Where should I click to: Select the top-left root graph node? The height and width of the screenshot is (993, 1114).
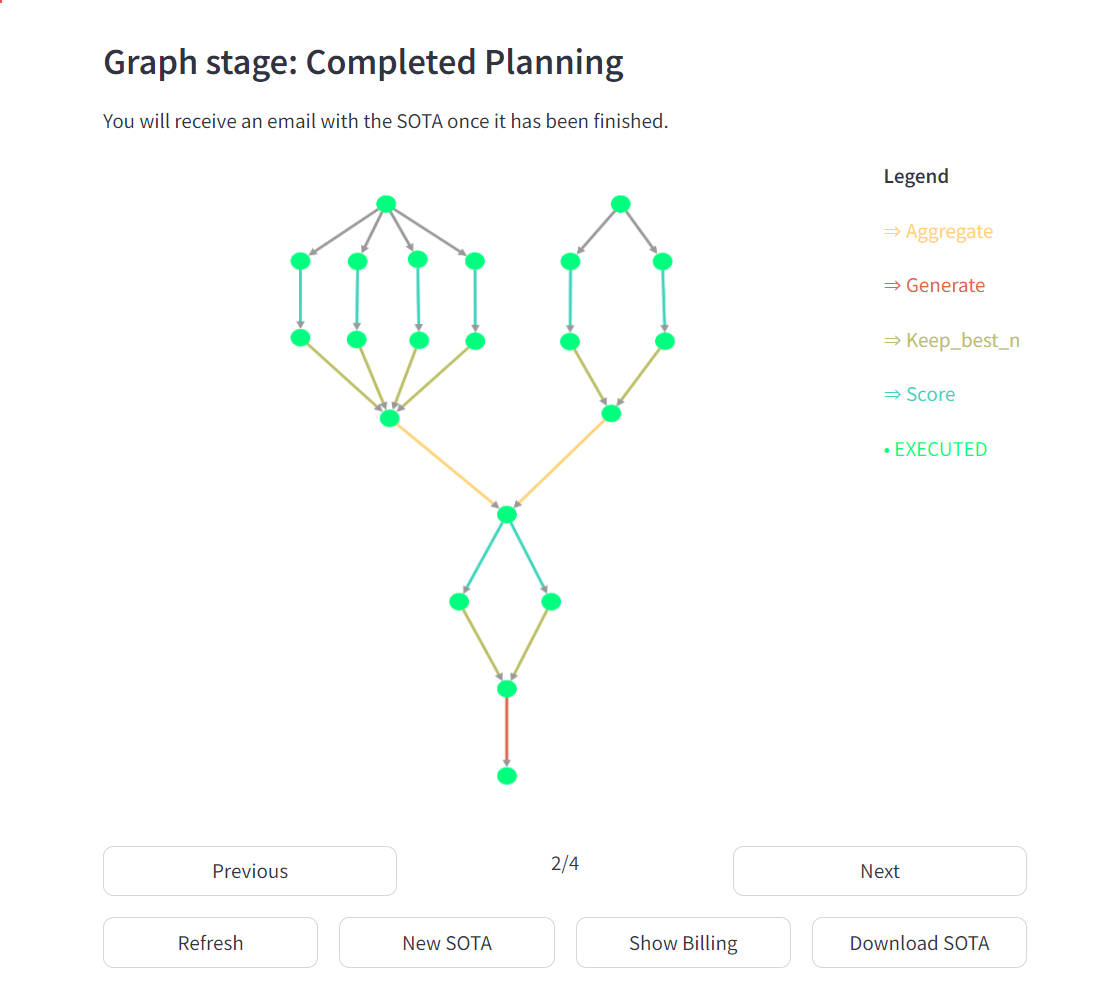pyautogui.click(x=386, y=205)
